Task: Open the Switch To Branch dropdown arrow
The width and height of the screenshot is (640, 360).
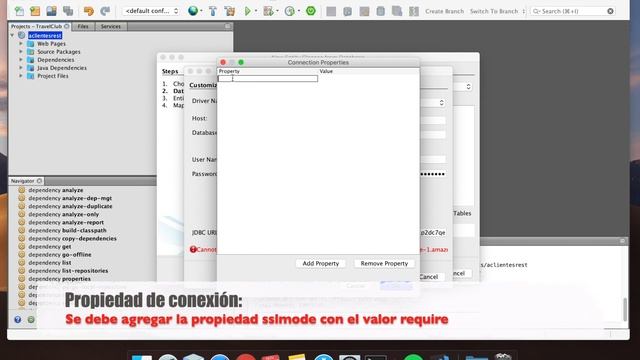Action: tap(523, 11)
